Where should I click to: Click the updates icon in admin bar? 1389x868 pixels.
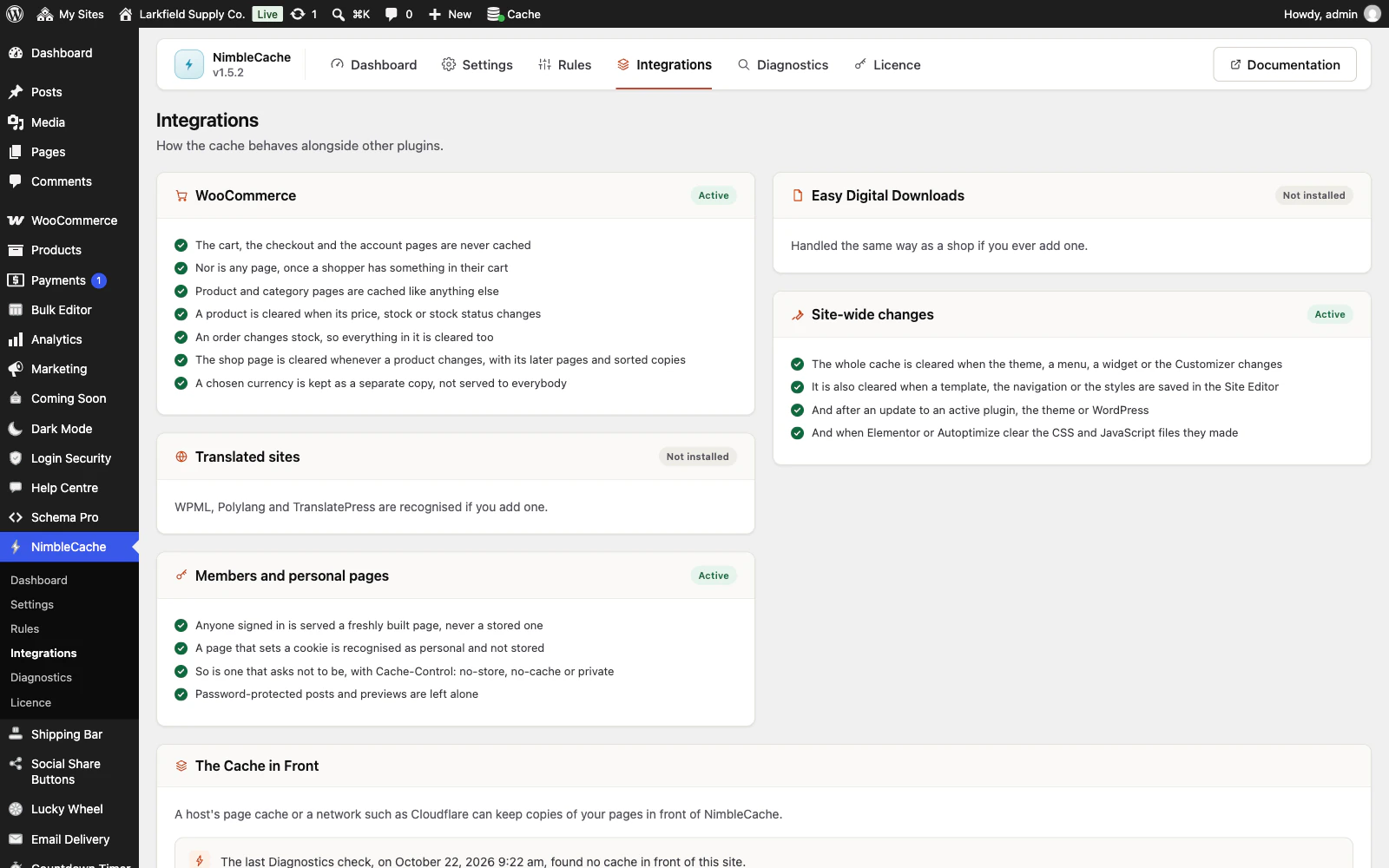(x=304, y=14)
